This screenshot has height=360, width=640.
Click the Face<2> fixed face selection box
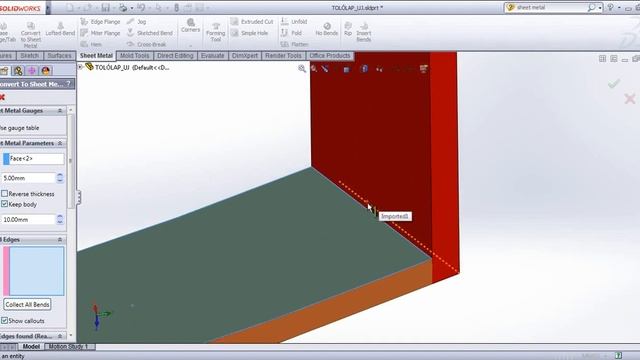(33, 159)
